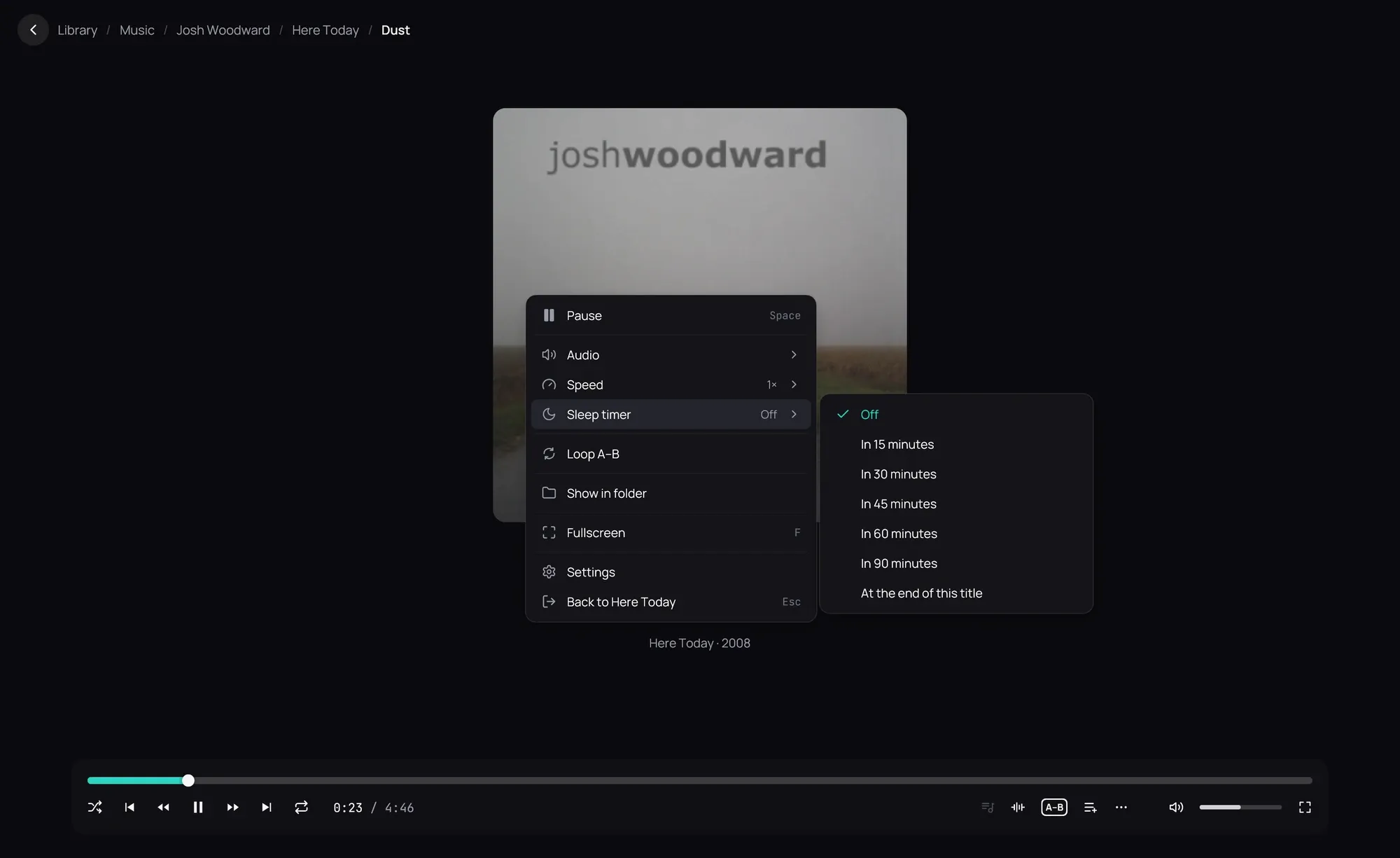Select sleep timer Off option

[x=956, y=415]
